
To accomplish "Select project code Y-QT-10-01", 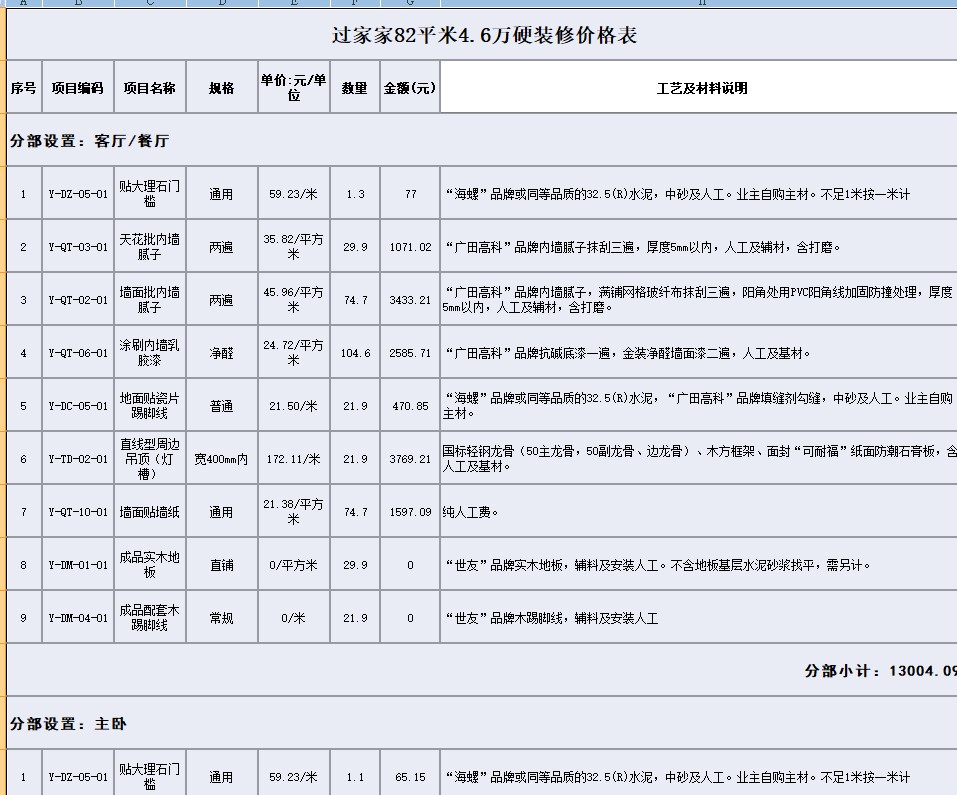I will pyautogui.click(x=78, y=512).
